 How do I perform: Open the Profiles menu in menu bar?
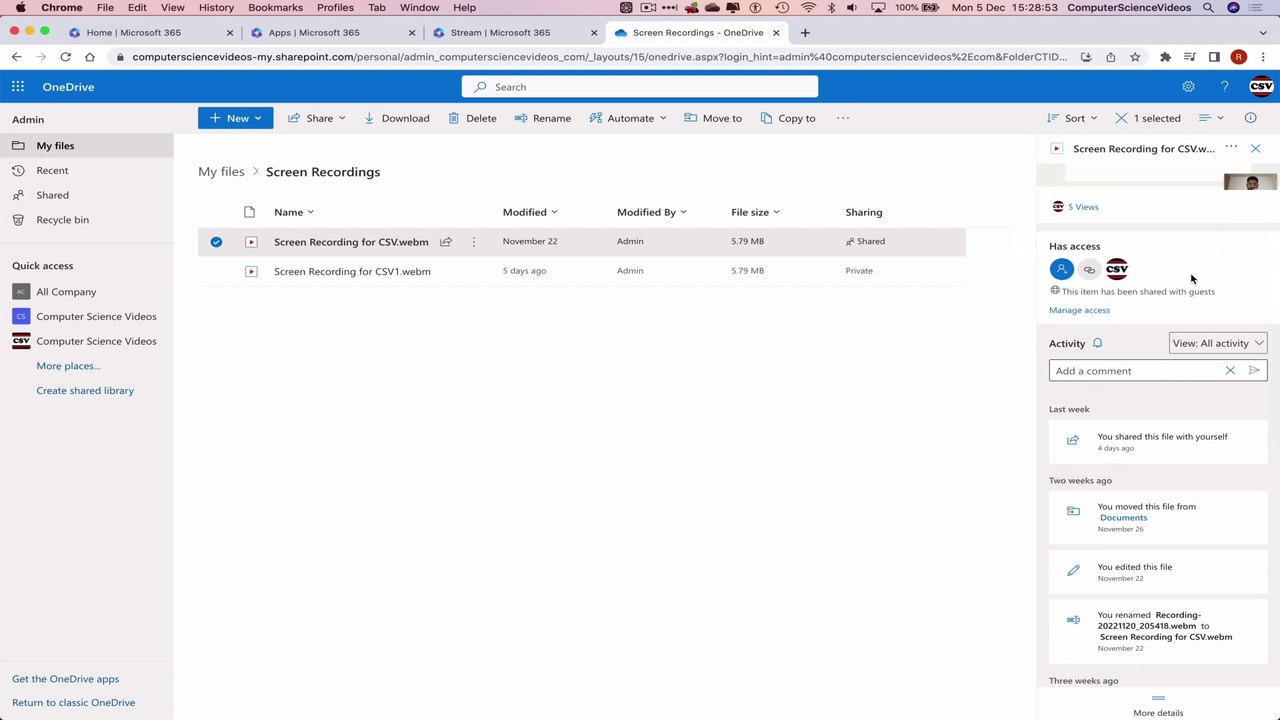(x=335, y=7)
